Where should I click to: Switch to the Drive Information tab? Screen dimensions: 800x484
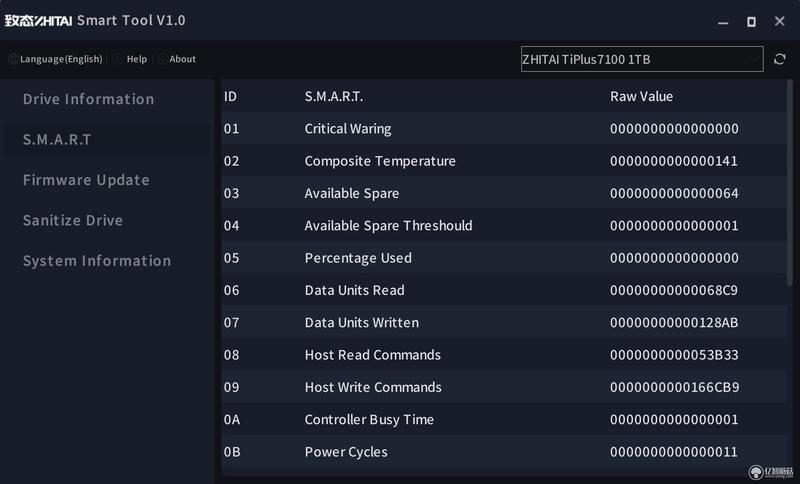pyautogui.click(x=88, y=99)
